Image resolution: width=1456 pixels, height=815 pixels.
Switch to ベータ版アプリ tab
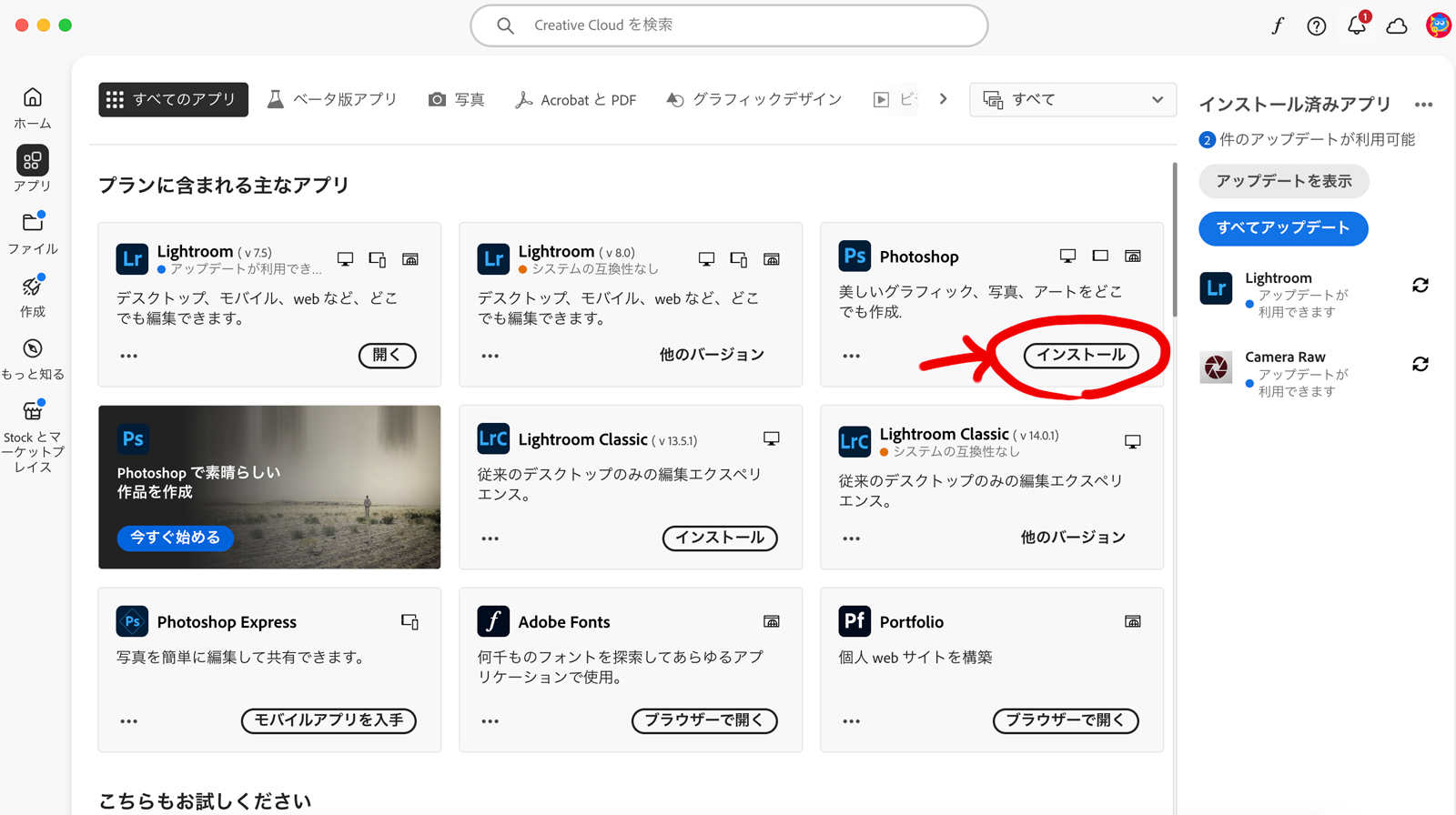332,100
